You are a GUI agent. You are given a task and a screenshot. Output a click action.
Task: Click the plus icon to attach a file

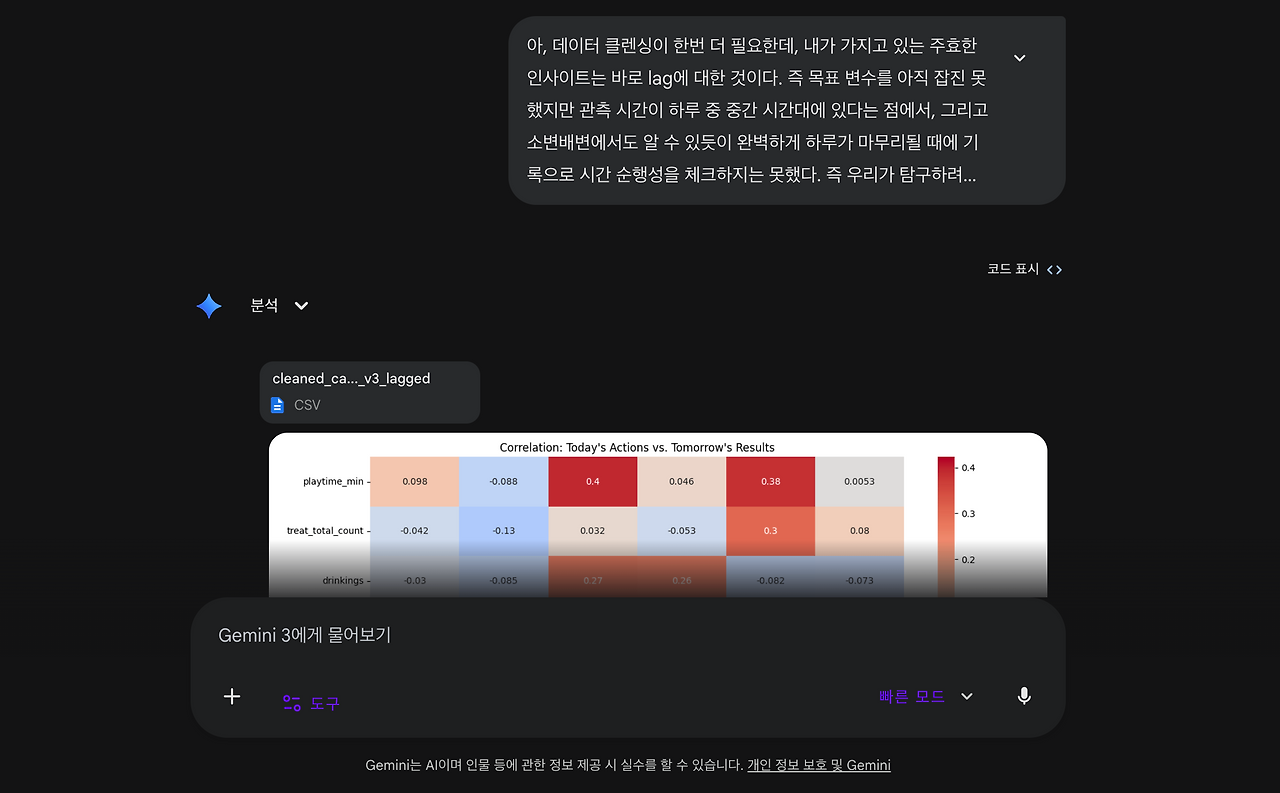231,696
